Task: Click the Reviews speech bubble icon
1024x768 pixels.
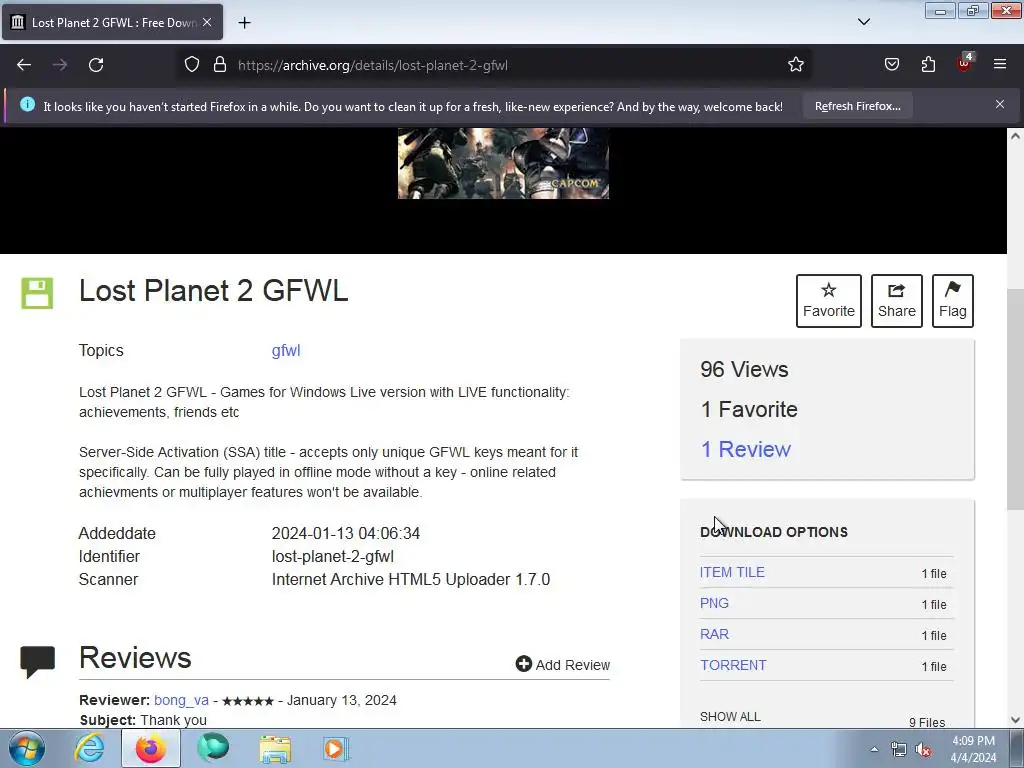Action: point(37,662)
